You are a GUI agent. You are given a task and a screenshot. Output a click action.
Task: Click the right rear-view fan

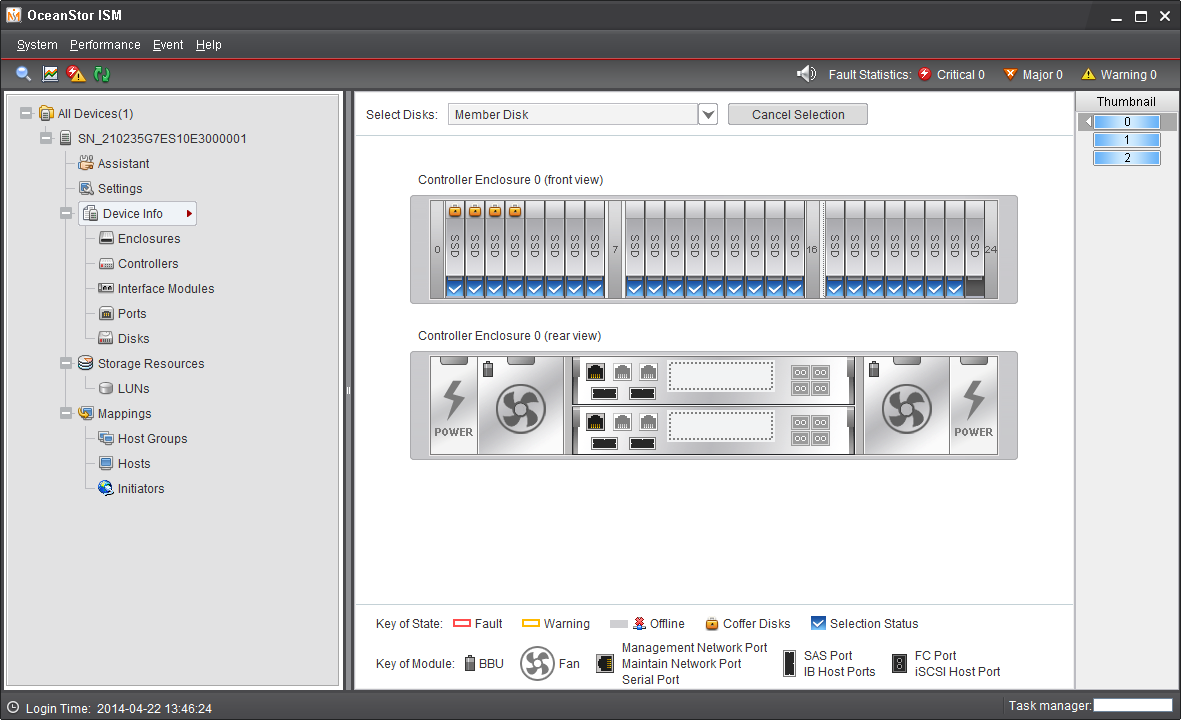coord(907,409)
